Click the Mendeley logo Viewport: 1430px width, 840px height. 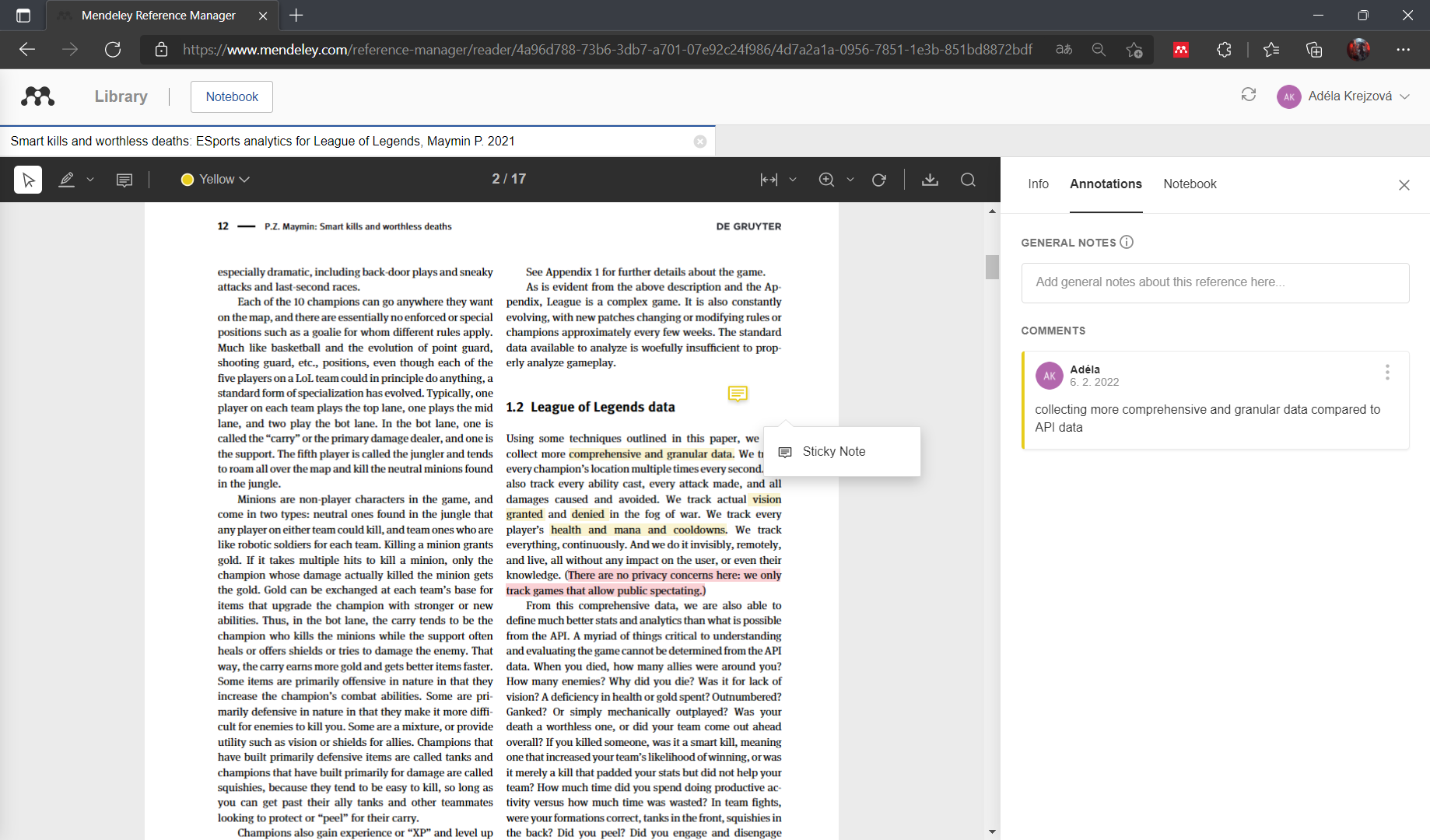point(37,96)
